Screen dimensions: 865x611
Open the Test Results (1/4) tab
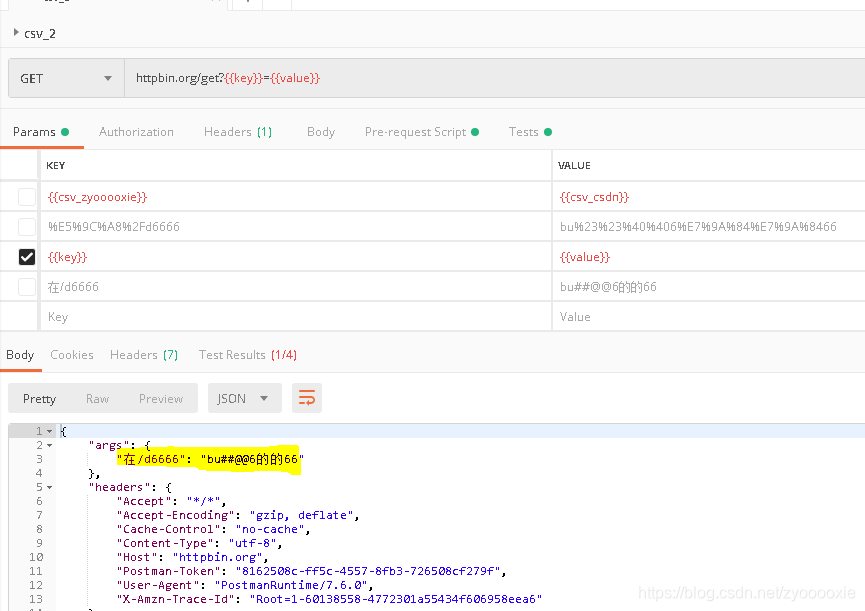[x=248, y=355]
